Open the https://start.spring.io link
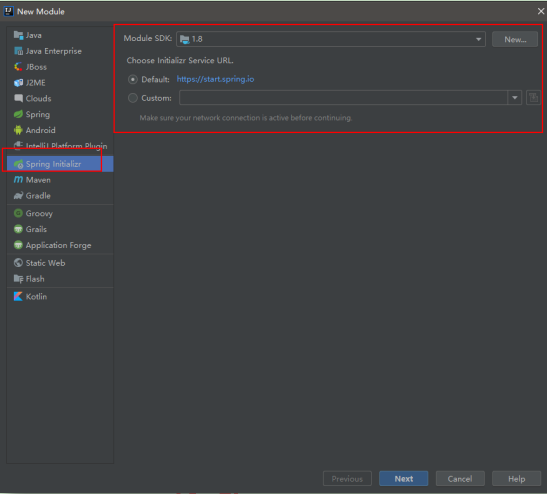The image size is (547, 494). 215,79
